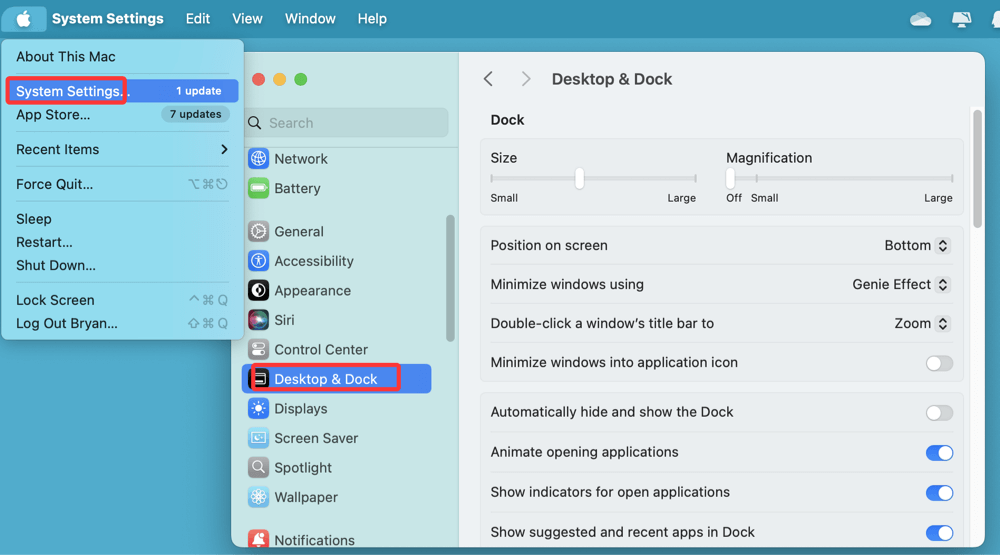1000x555 pixels.
Task: Open the Edit menu
Action: point(198,19)
